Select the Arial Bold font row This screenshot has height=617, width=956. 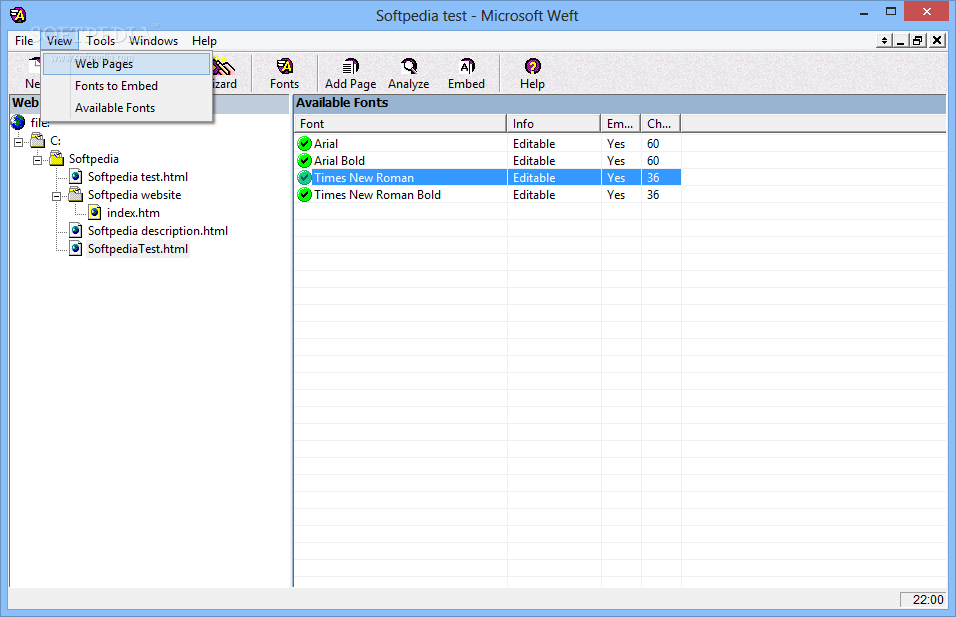tap(488, 161)
